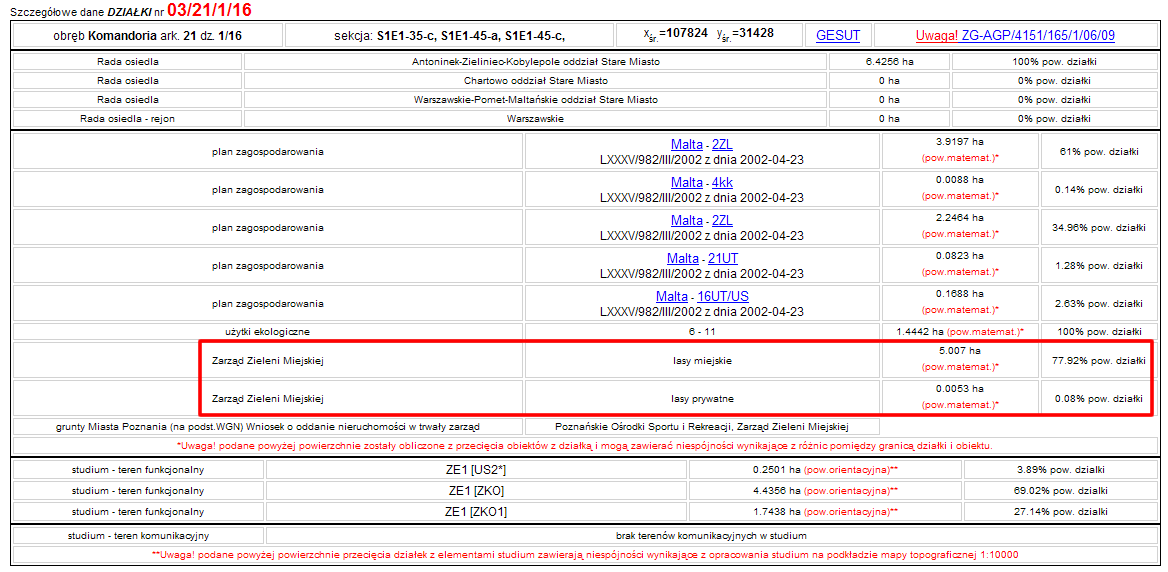Click the 4kk plan link
This screenshot has width=1168, height=572.
pos(722,182)
